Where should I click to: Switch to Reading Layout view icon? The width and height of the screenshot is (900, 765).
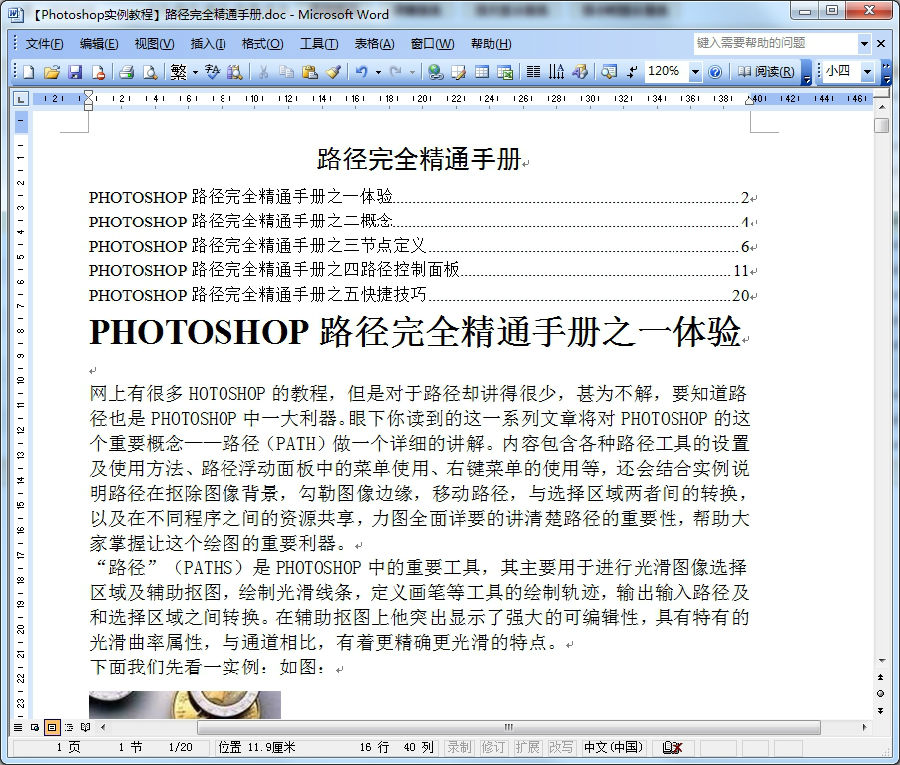[86, 728]
